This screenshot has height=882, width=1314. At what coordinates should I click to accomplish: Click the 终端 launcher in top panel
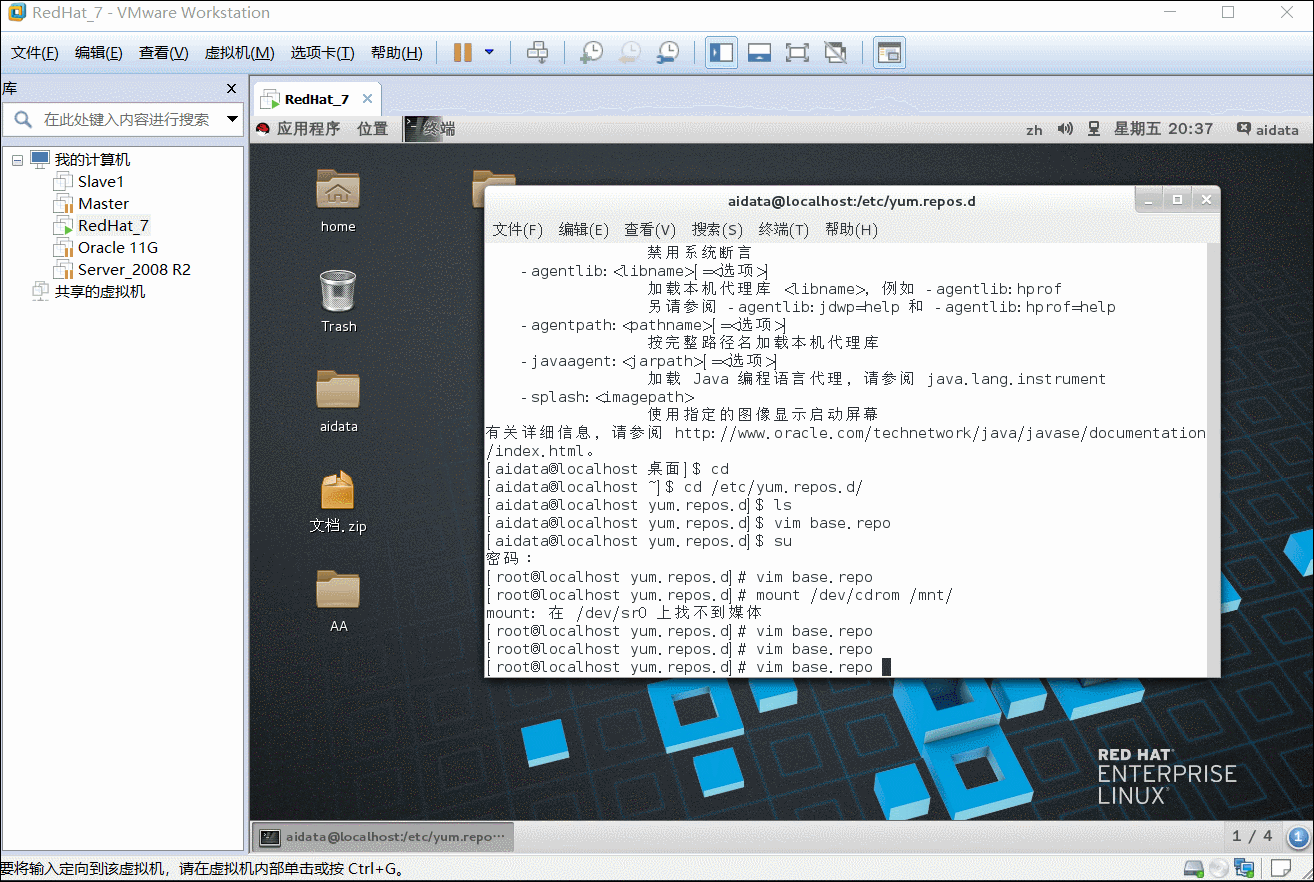429,129
